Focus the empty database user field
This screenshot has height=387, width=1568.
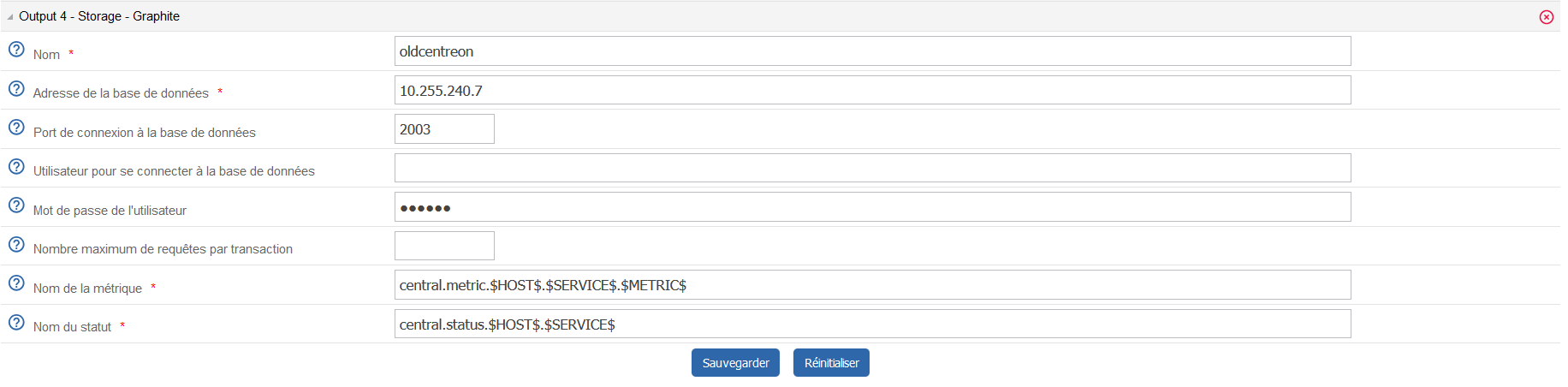(873, 168)
